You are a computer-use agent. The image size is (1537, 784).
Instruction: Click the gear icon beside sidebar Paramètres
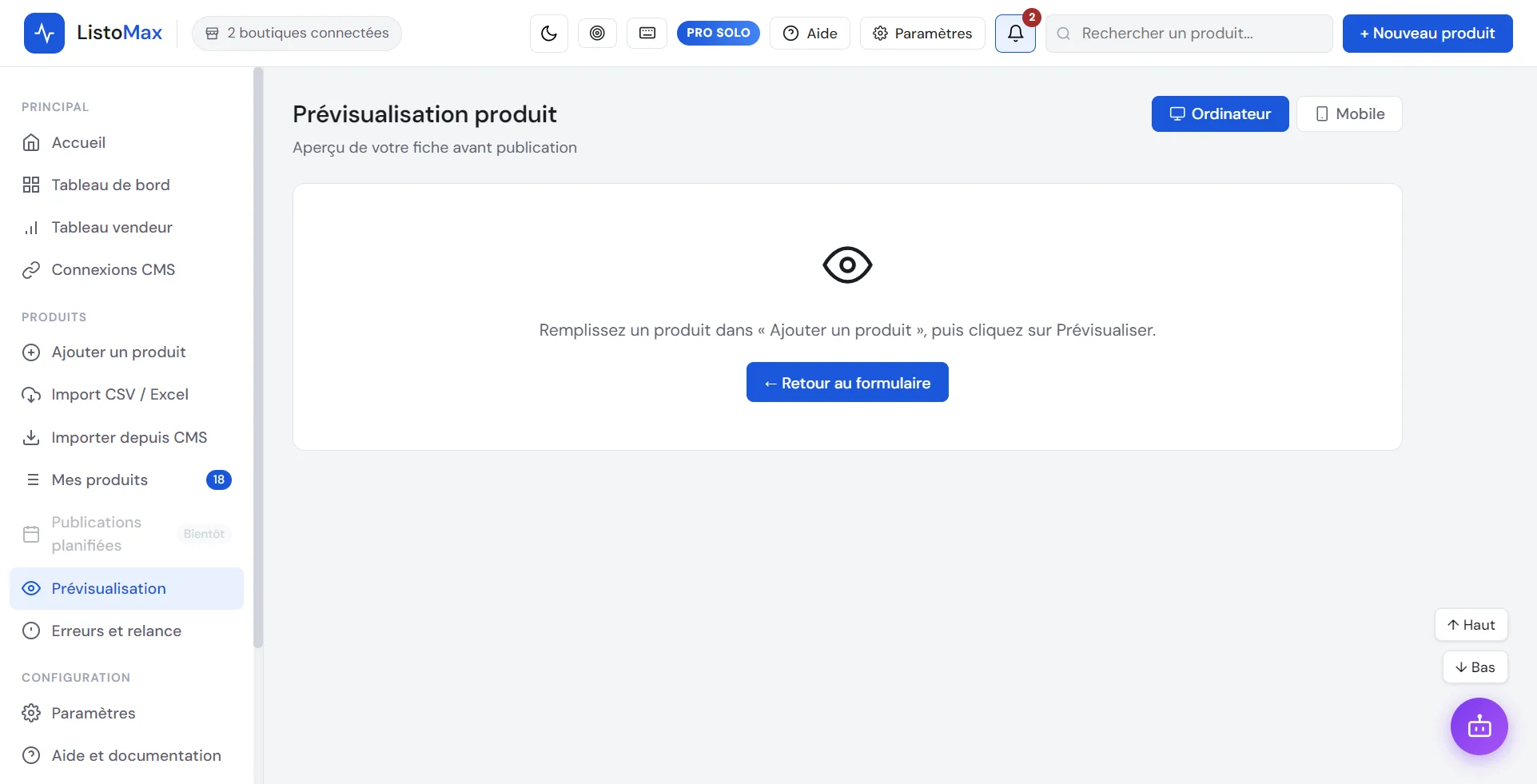pyautogui.click(x=31, y=713)
